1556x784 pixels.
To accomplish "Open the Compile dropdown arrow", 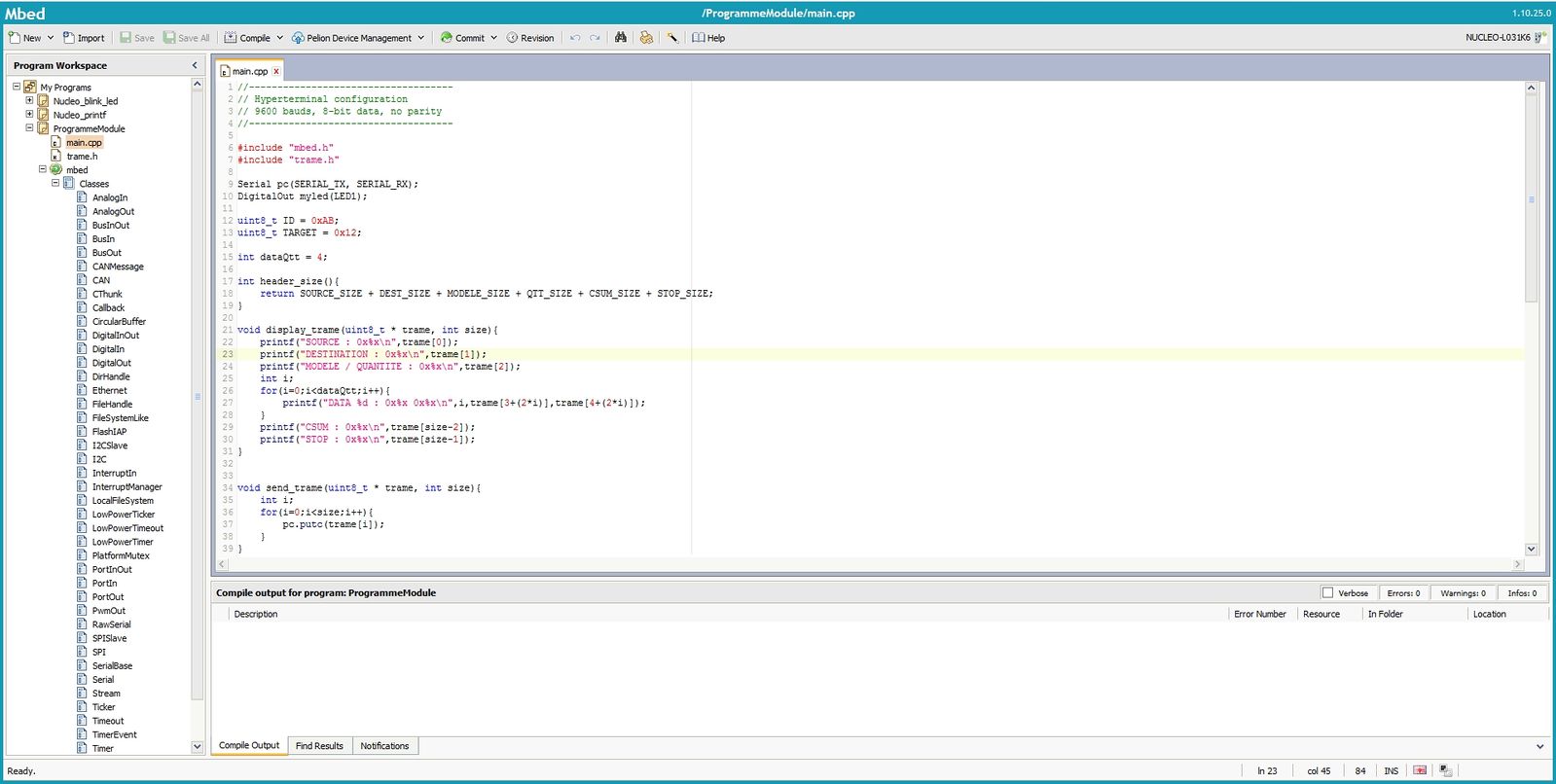I will click(x=280, y=38).
